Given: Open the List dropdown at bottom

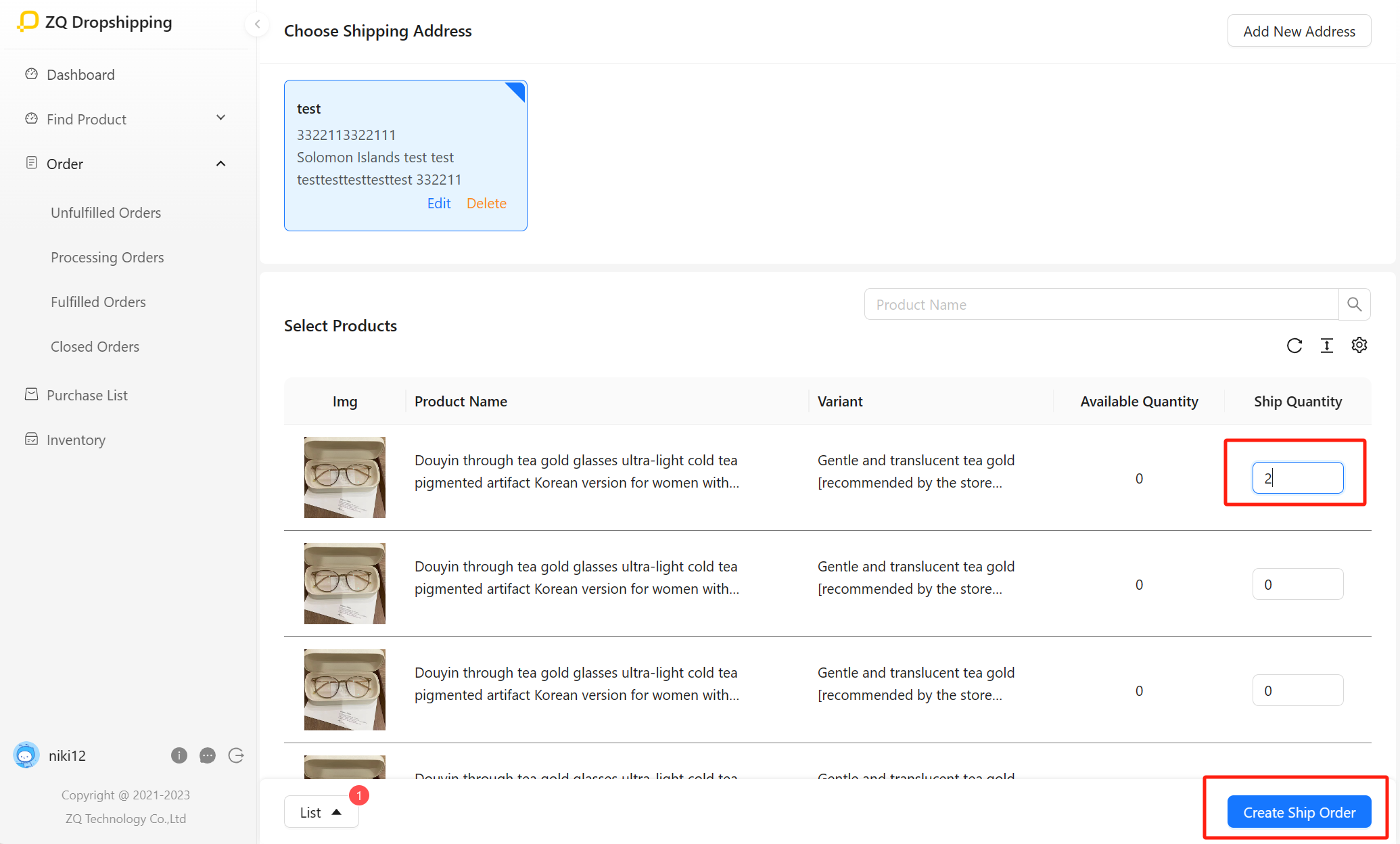Looking at the screenshot, I should (x=321, y=812).
